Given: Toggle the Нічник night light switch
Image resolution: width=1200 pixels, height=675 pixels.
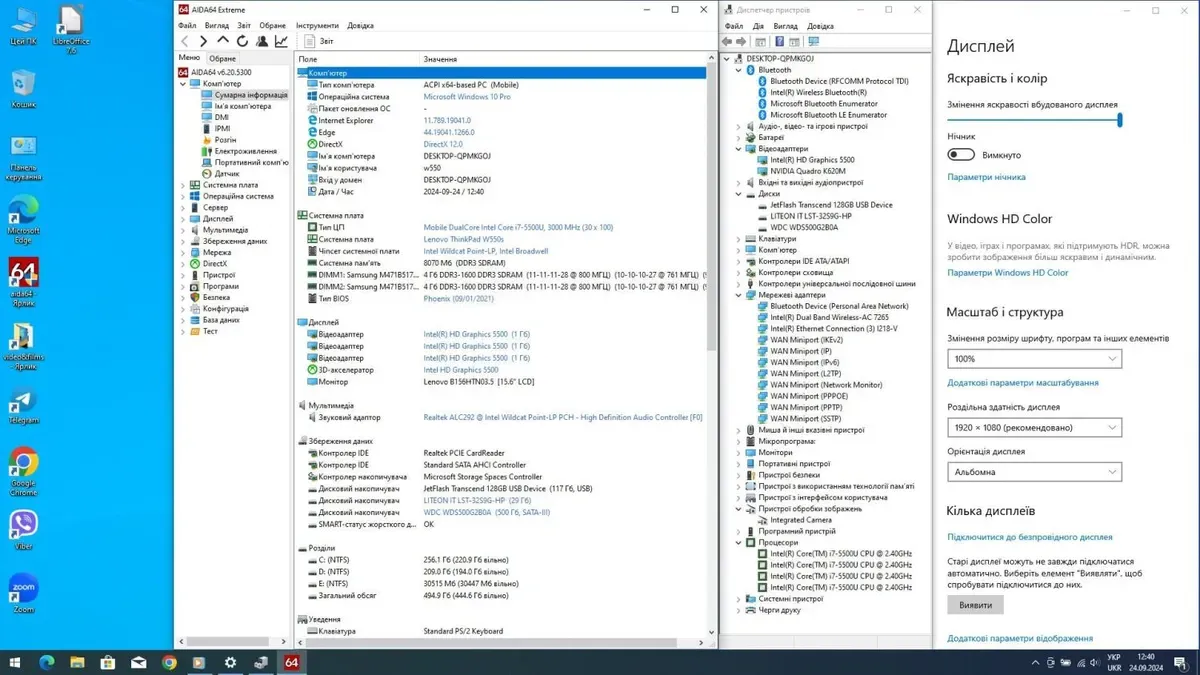Looking at the screenshot, I should [961, 155].
